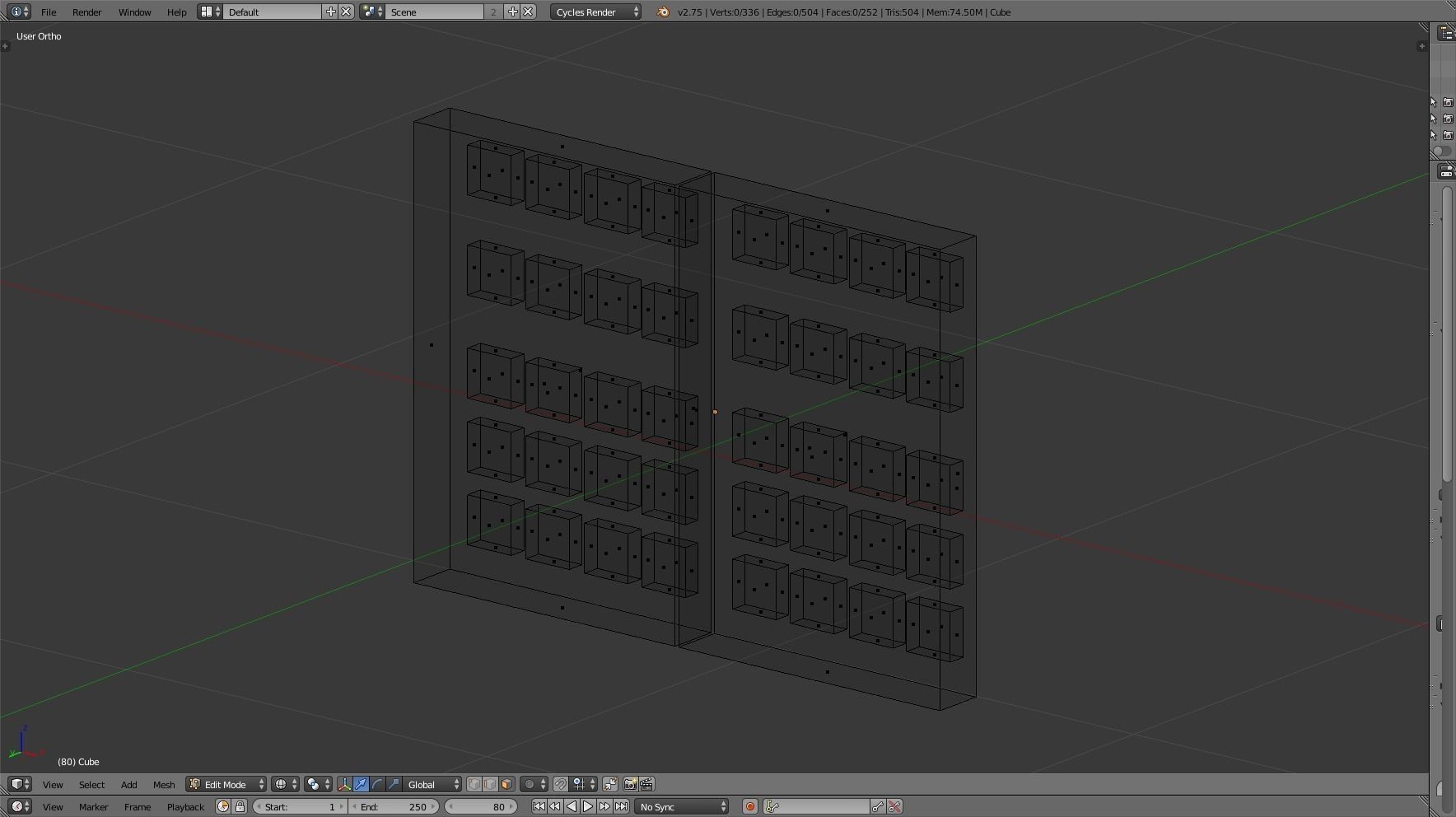The image size is (1456, 817).
Task: Toggle snapping with the magnet icon
Action: pos(561,784)
